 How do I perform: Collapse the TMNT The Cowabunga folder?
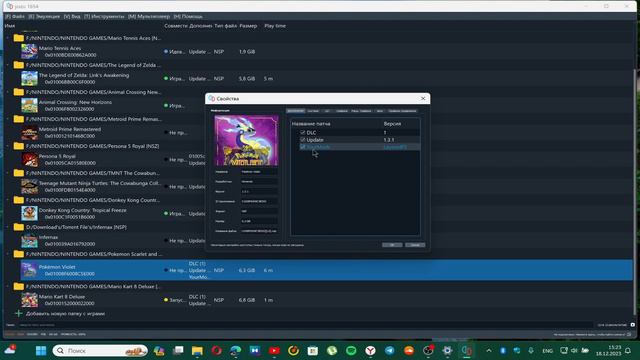[x=7, y=173]
